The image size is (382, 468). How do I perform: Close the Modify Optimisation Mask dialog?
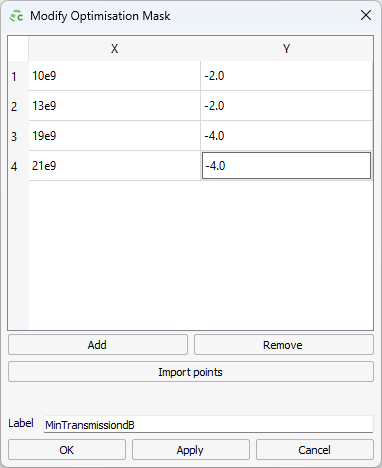pyautogui.click(x=366, y=15)
